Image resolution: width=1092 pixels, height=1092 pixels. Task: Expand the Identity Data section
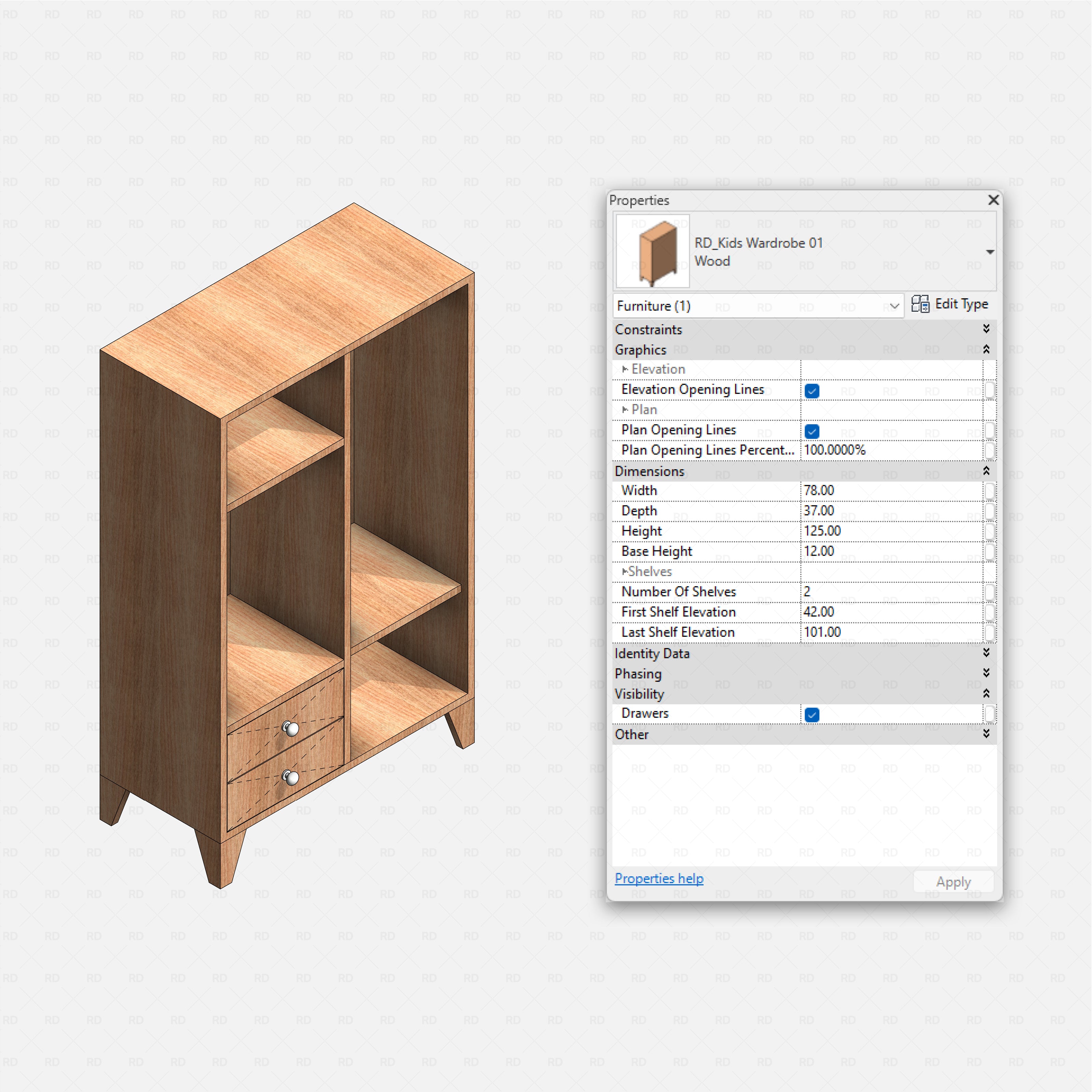pos(986,653)
